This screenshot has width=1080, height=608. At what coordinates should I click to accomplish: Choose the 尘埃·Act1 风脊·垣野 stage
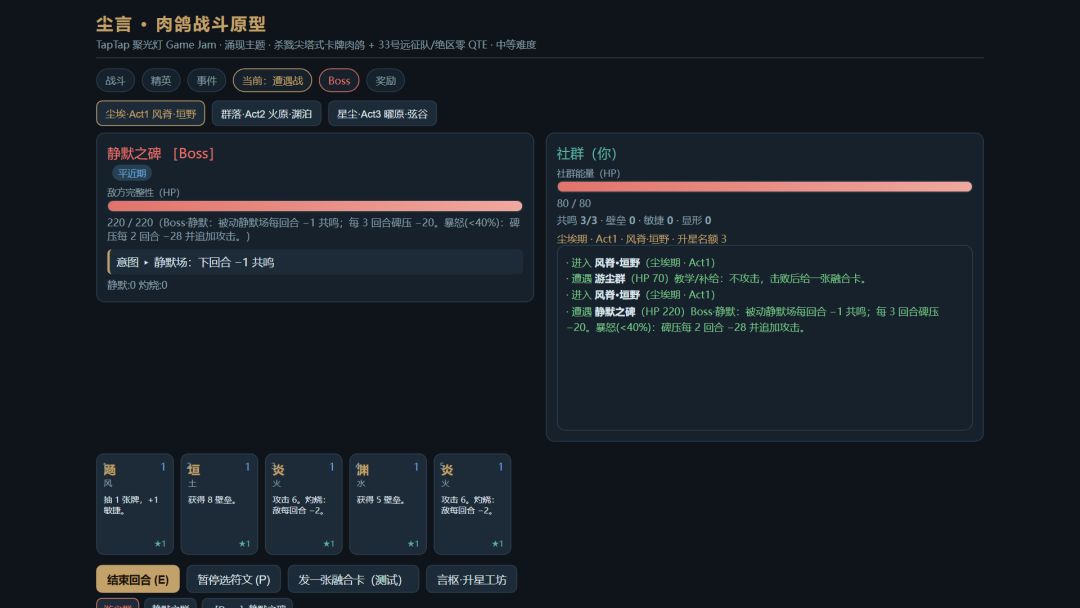[x=150, y=114]
